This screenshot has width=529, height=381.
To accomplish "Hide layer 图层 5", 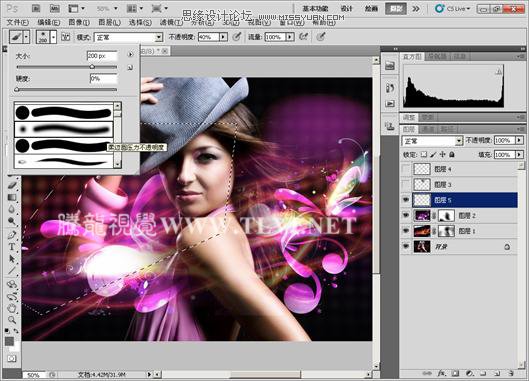I will [406, 200].
